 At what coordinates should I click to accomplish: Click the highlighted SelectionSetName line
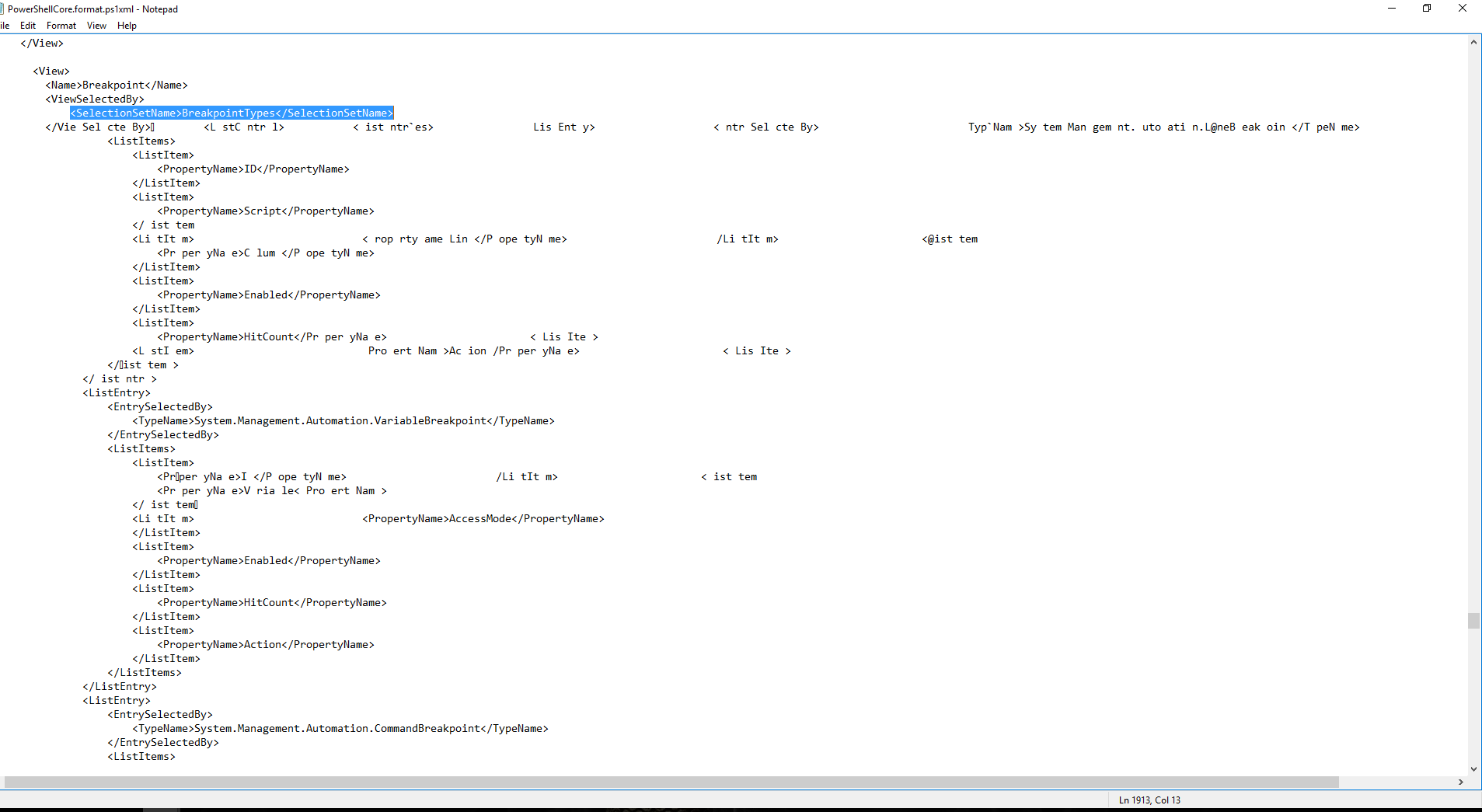click(x=231, y=112)
